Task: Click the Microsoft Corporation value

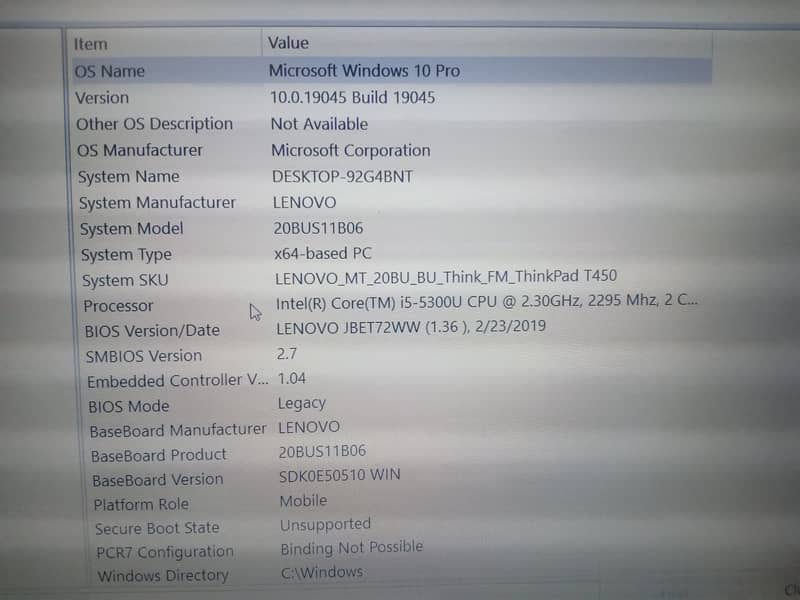Action: (351, 151)
